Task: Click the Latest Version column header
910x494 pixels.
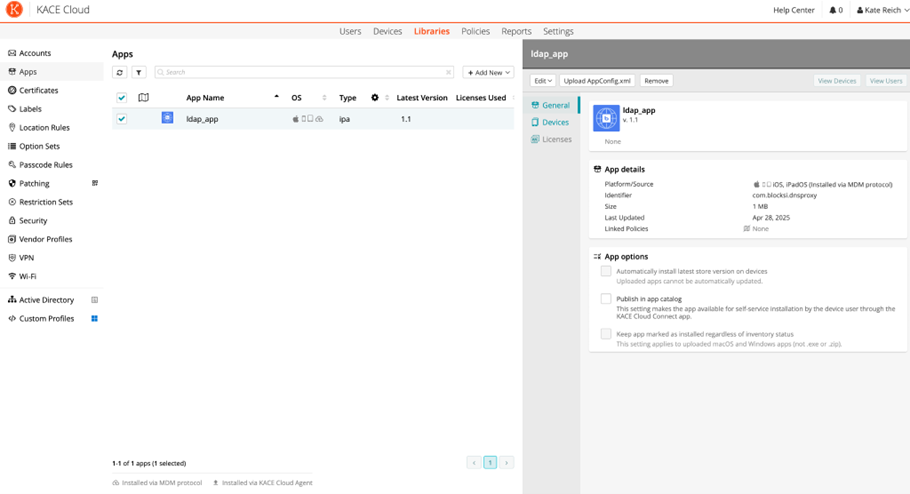Action: pos(422,98)
